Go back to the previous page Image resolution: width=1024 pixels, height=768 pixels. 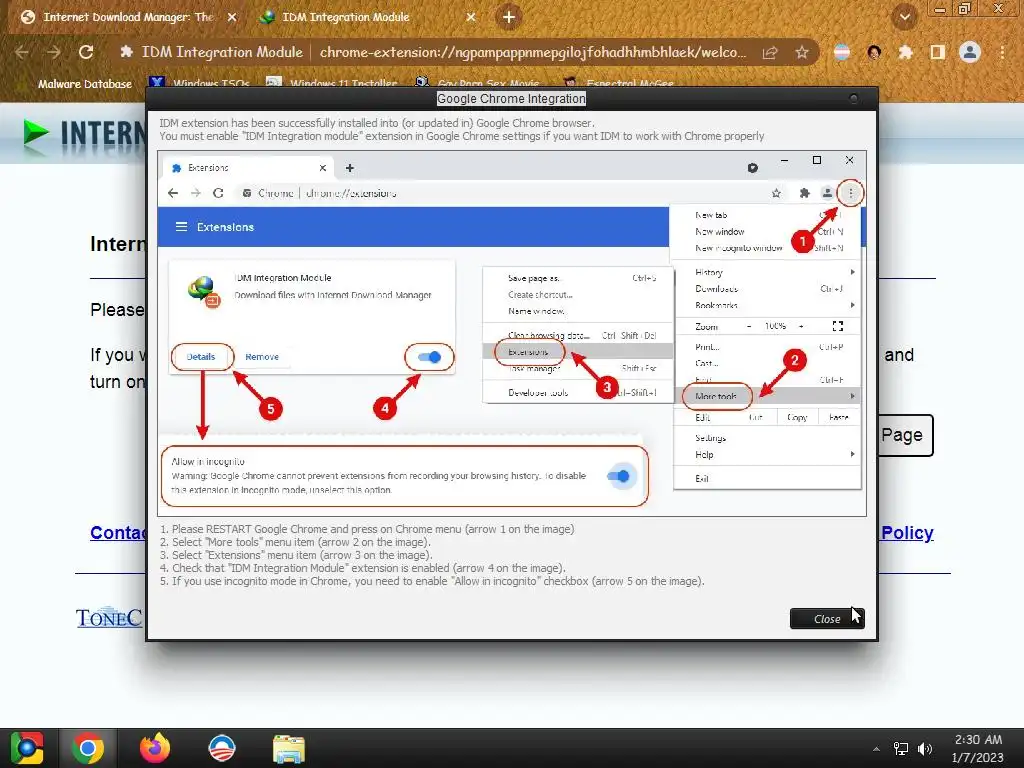coord(22,52)
